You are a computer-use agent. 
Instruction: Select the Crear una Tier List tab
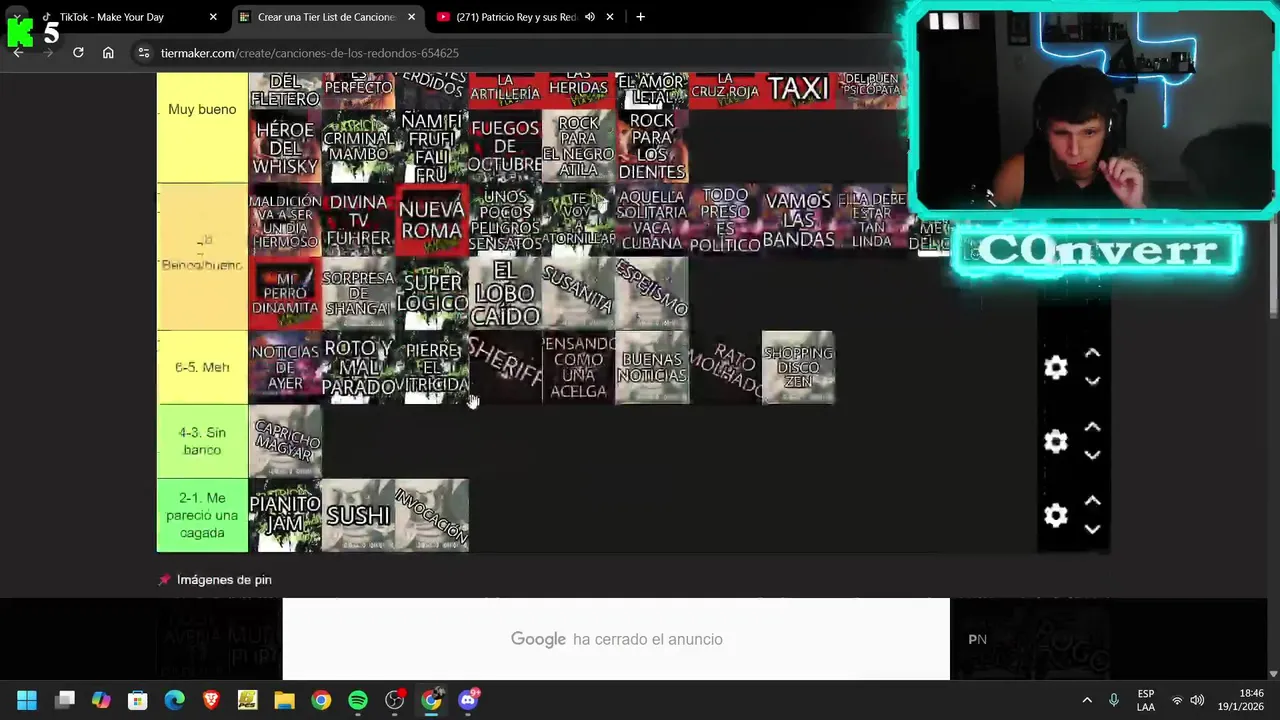coord(326,17)
